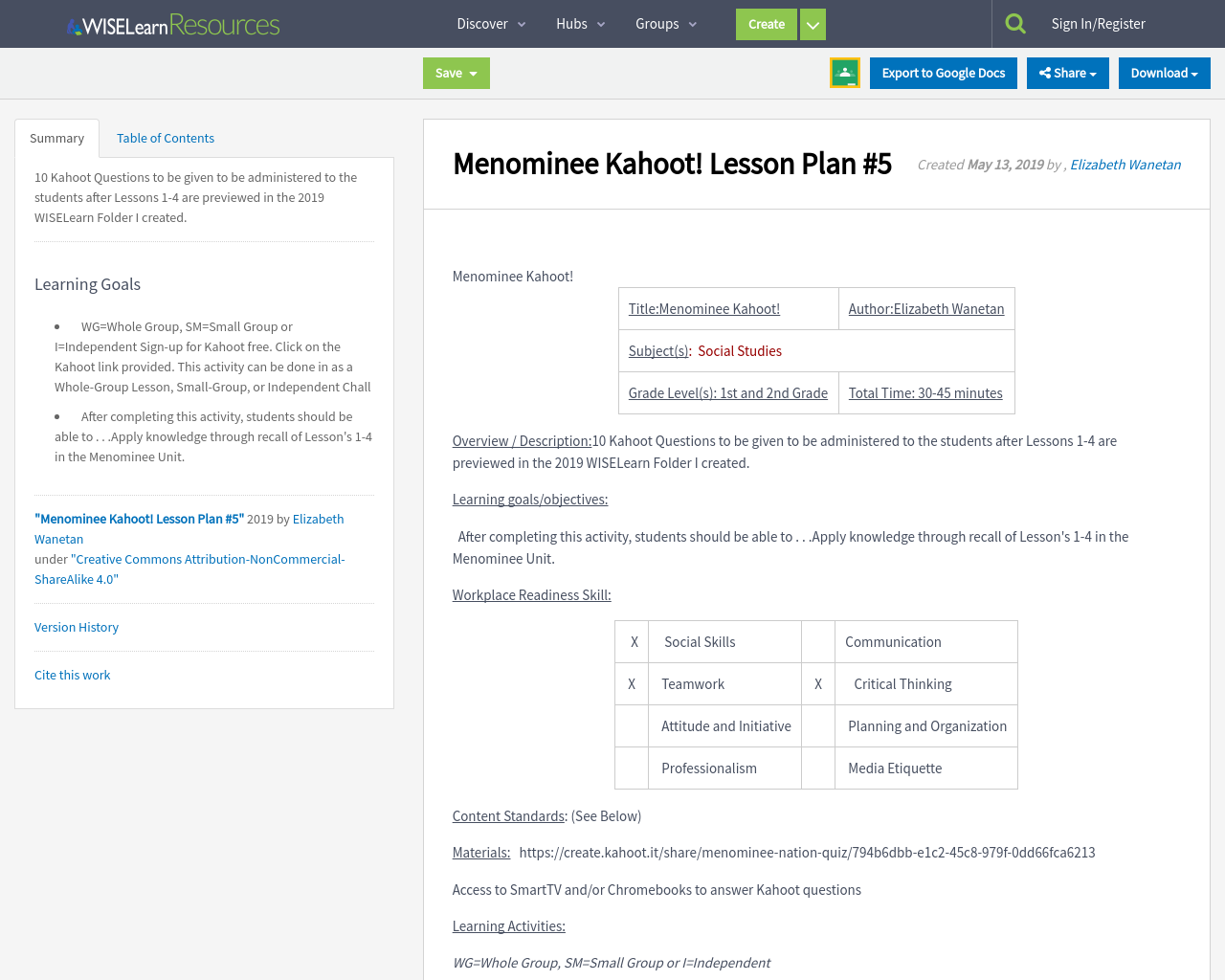The width and height of the screenshot is (1225, 980).
Task: Open the Version History link
Action: [77, 627]
